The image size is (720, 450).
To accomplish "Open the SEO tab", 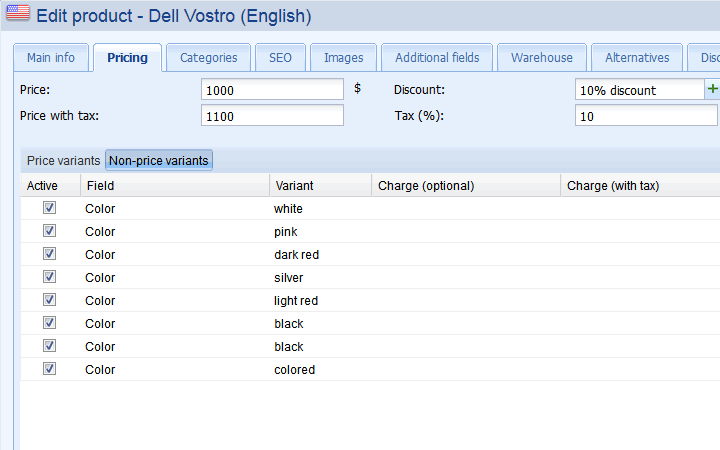I will [280, 57].
